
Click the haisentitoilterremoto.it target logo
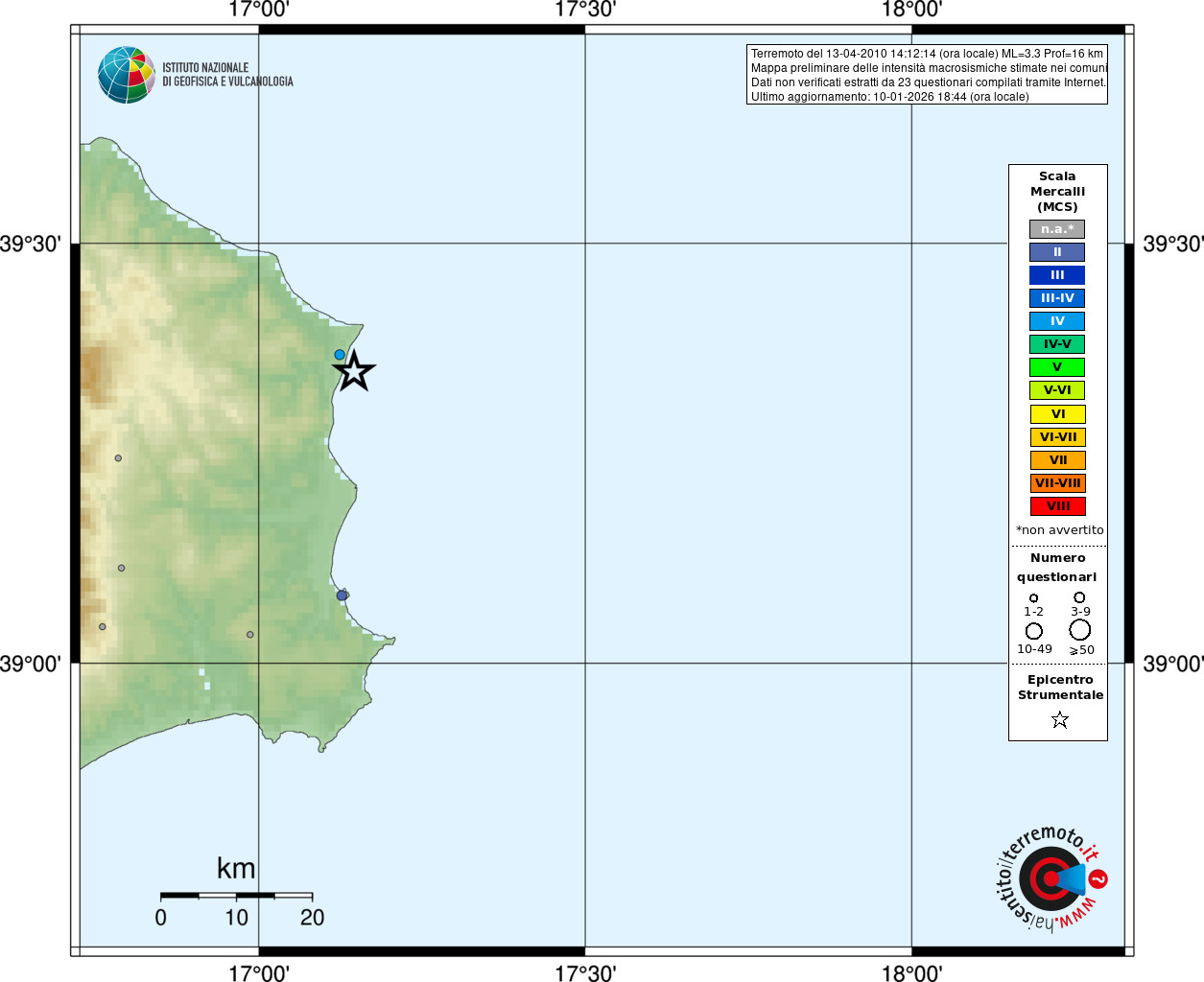tap(1051, 878)
